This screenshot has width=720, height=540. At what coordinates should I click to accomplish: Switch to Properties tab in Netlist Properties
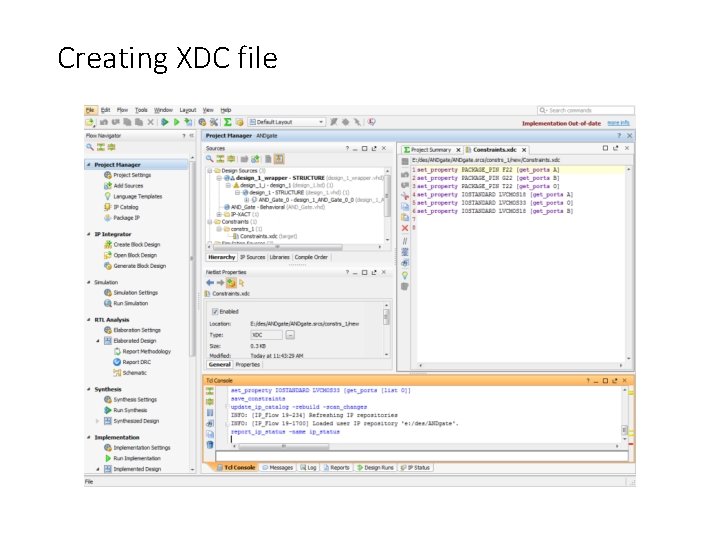pos(248,365)
